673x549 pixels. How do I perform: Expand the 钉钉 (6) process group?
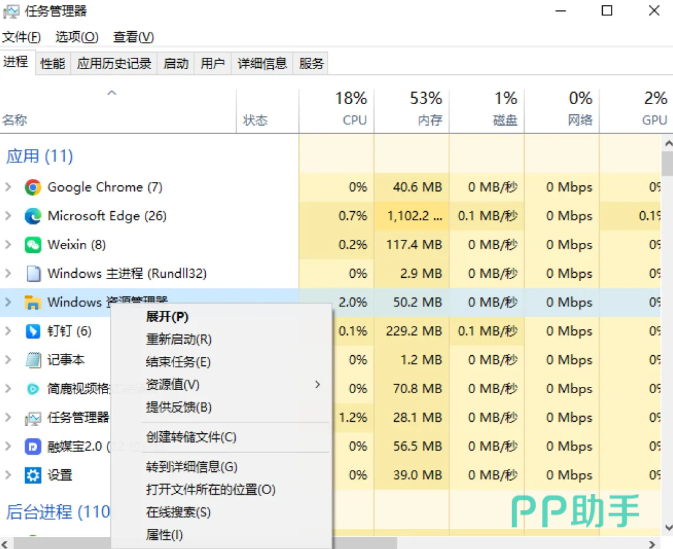click(x=8, y=331)
